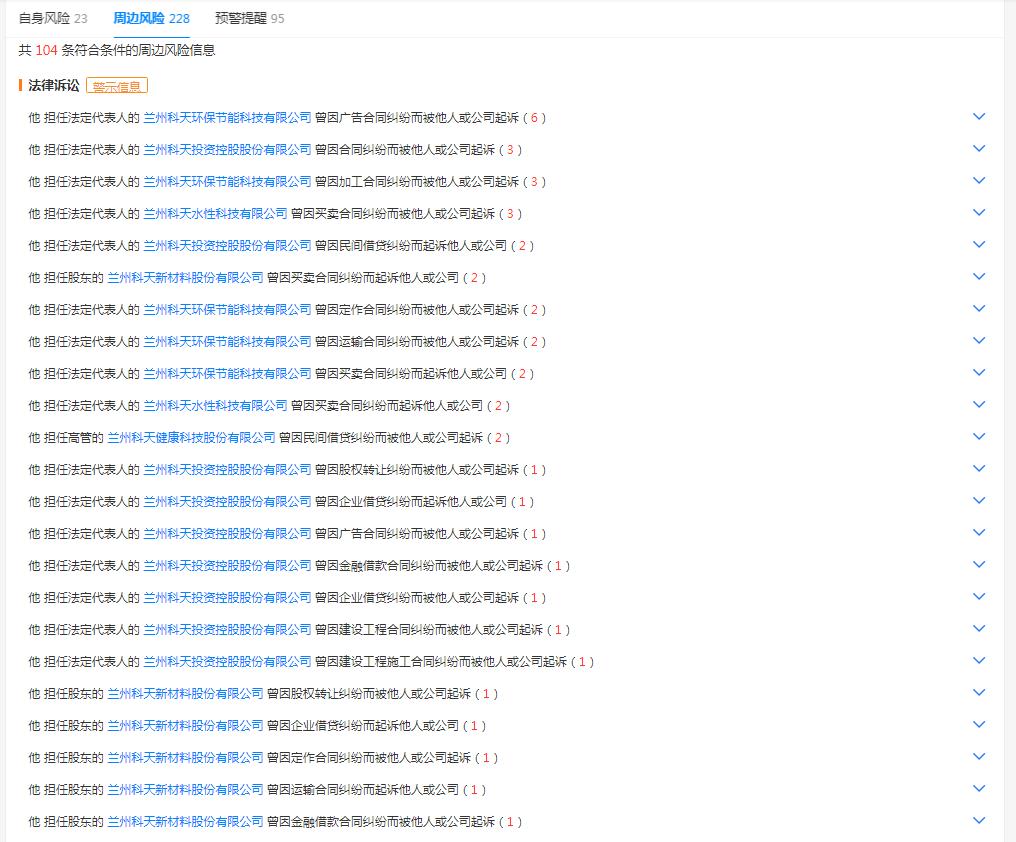Click the 警示信息 tag button
The height and width of the screenshot is (842, 1016).
117,86
